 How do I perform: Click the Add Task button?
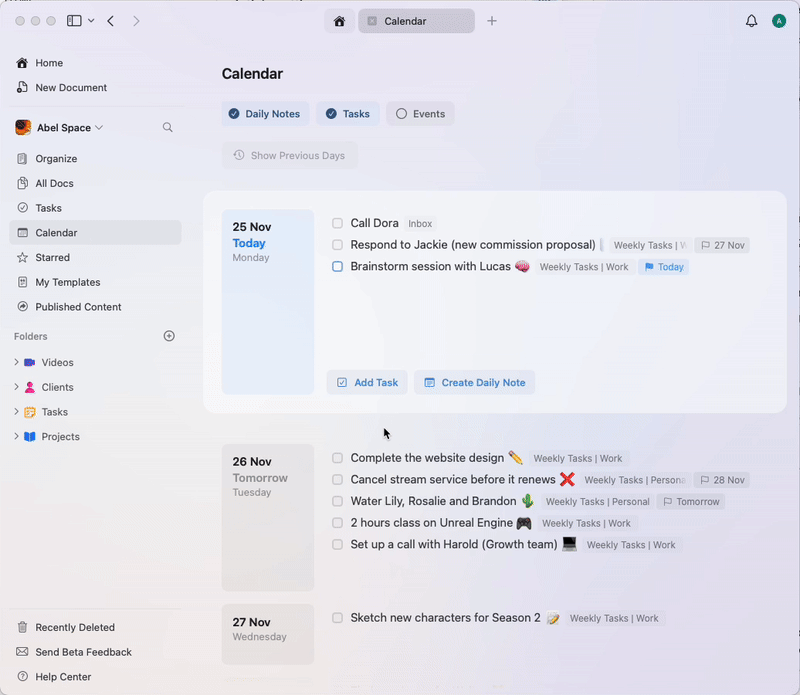[366, 382]
